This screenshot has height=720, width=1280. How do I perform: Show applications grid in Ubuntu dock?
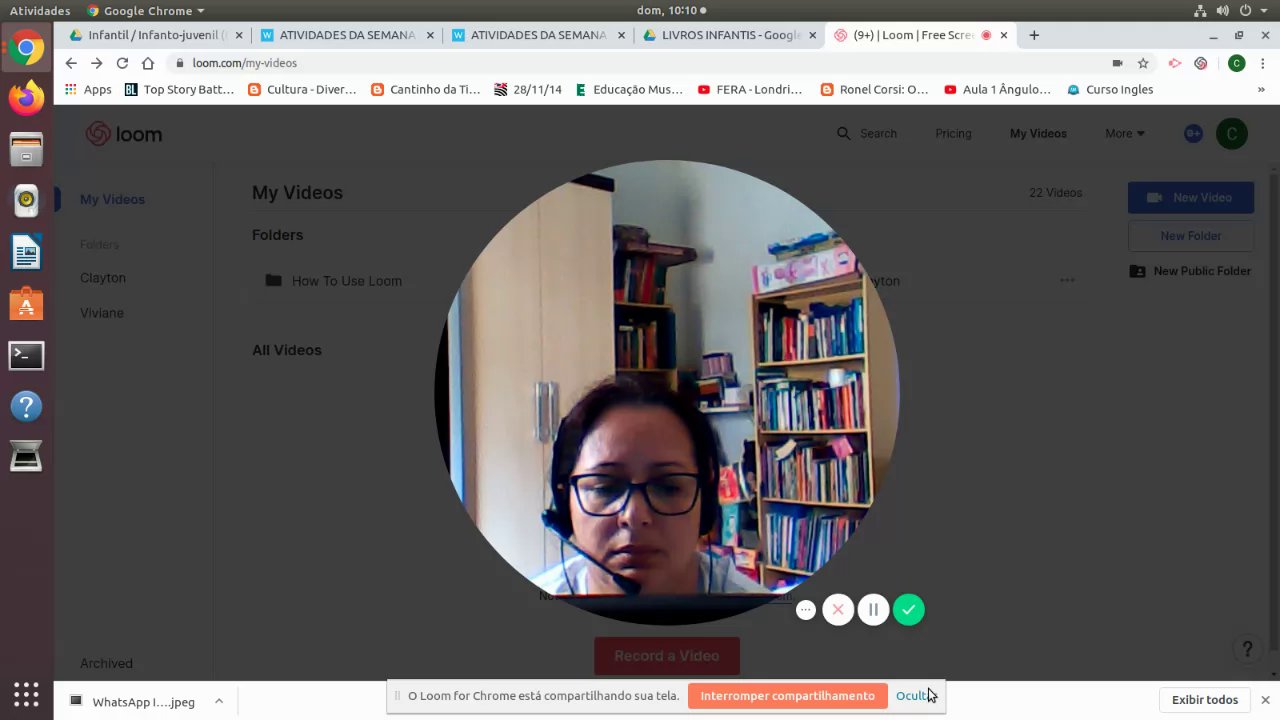click(27, 694)
